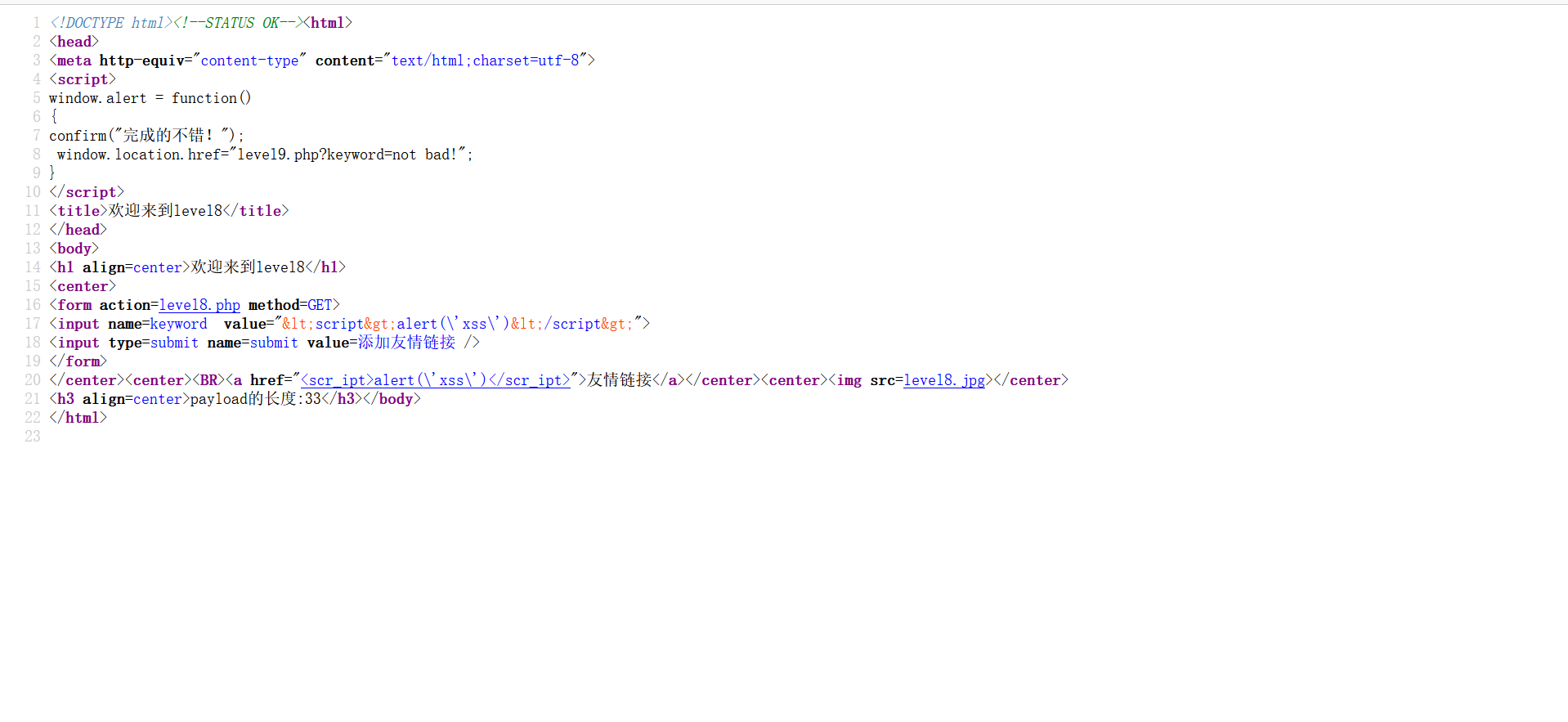Click the <center> tag on line 15

83,286
